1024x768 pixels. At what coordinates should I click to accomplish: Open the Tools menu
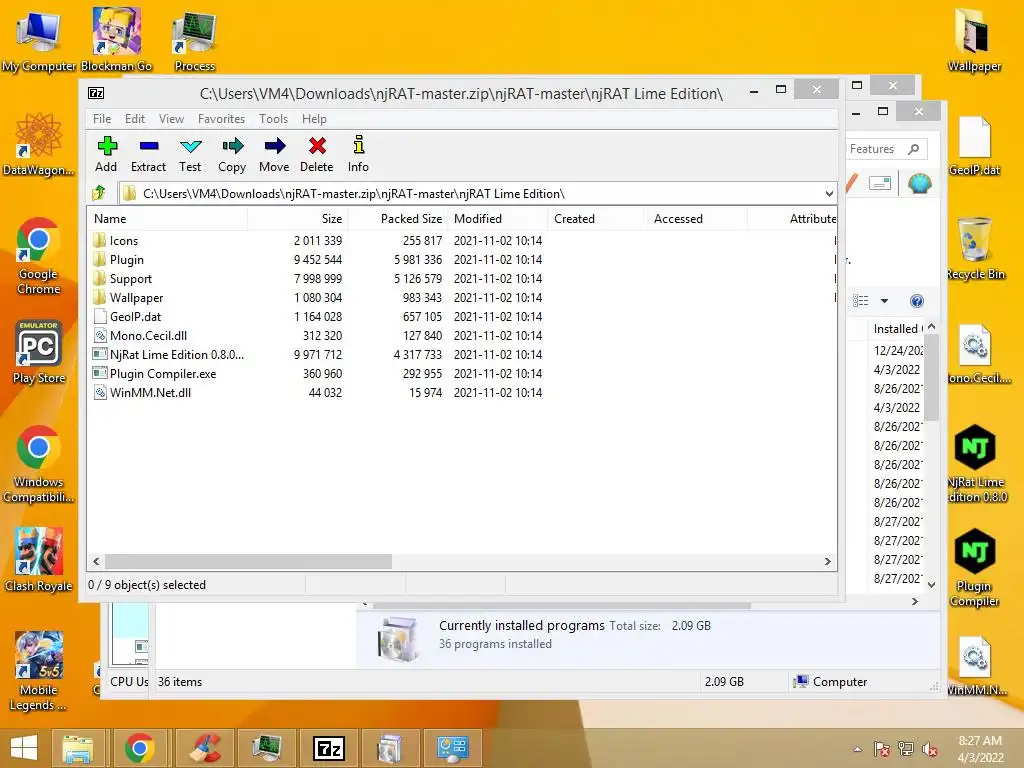273,119
